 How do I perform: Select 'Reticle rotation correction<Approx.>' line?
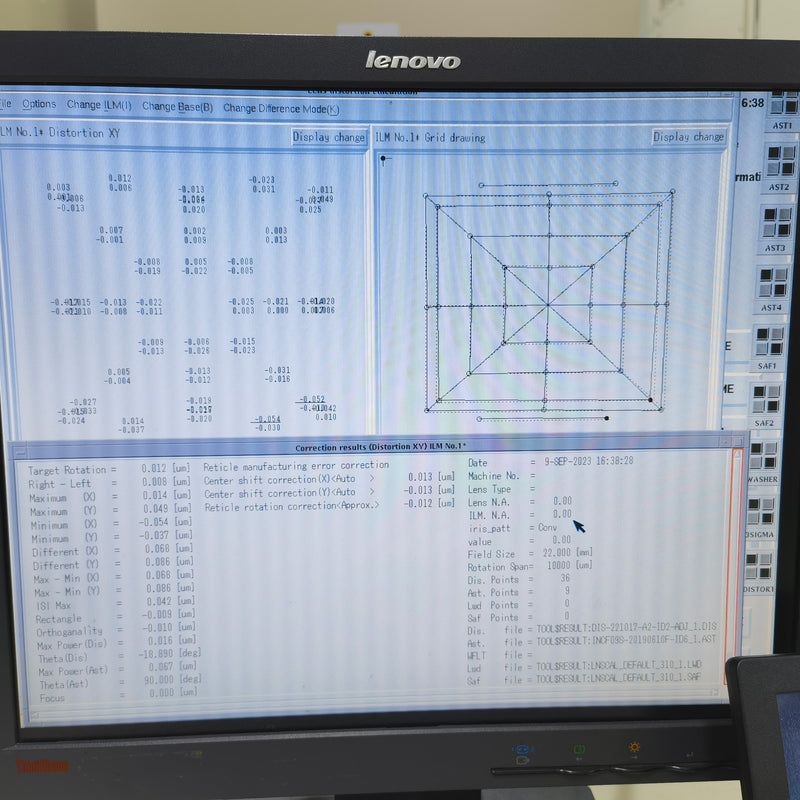click(x=292, y=506)
